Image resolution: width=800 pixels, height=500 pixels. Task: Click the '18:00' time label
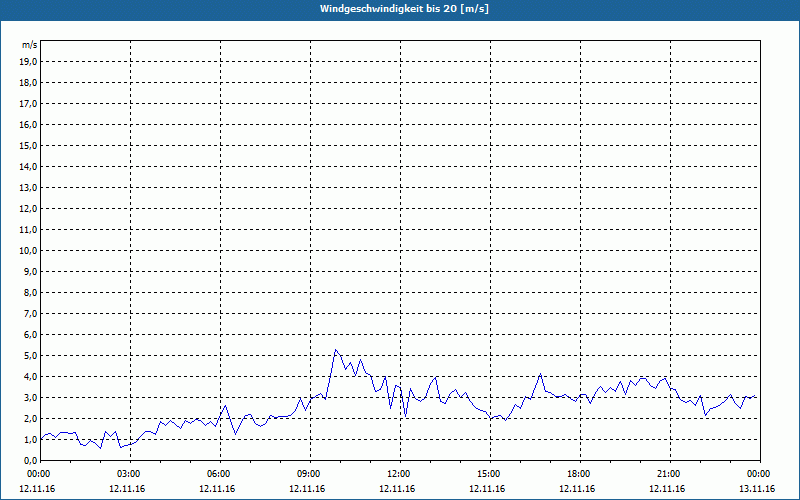click(580, 474)
